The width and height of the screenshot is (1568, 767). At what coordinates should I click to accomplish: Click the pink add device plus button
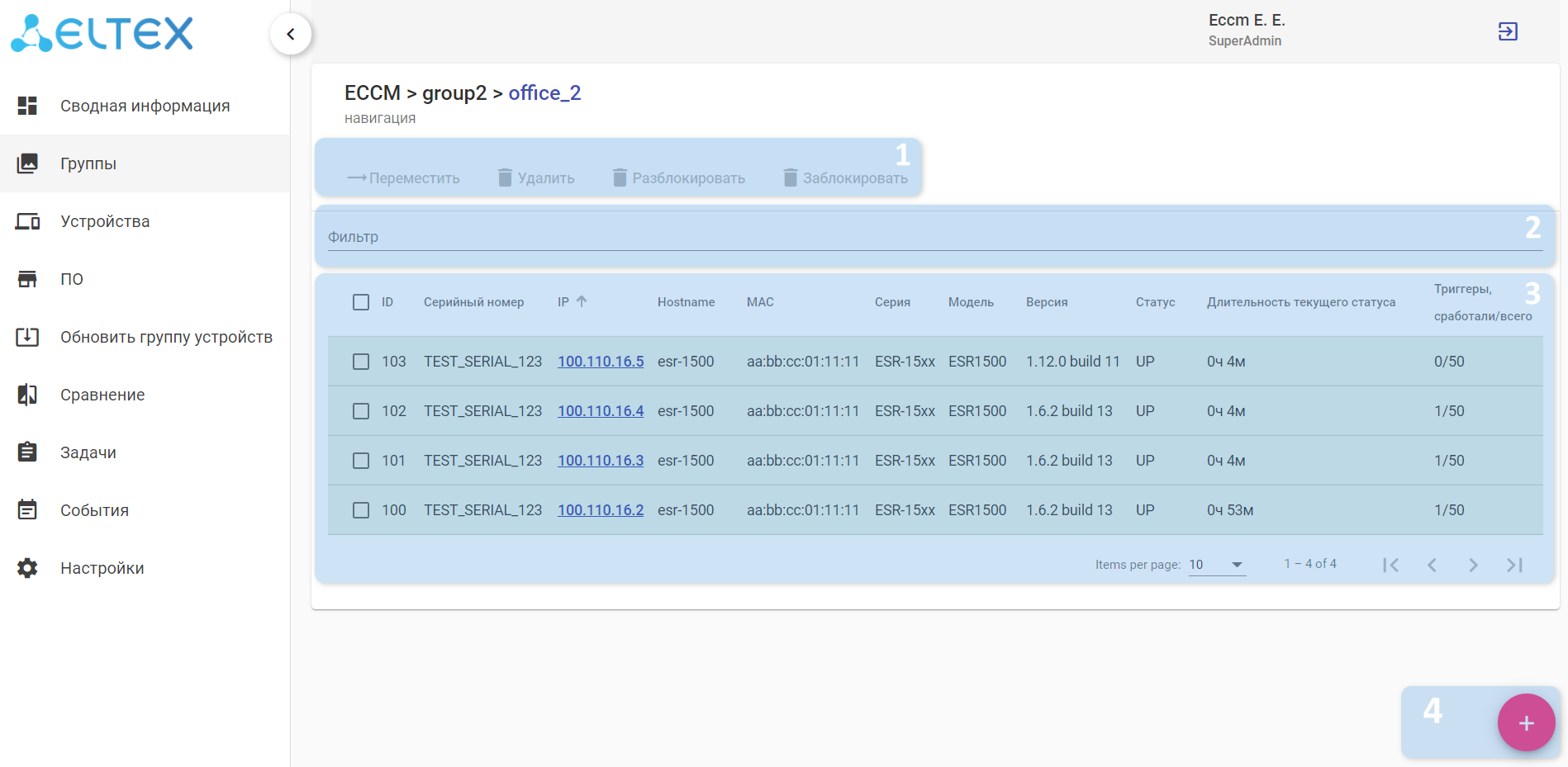1526,722
